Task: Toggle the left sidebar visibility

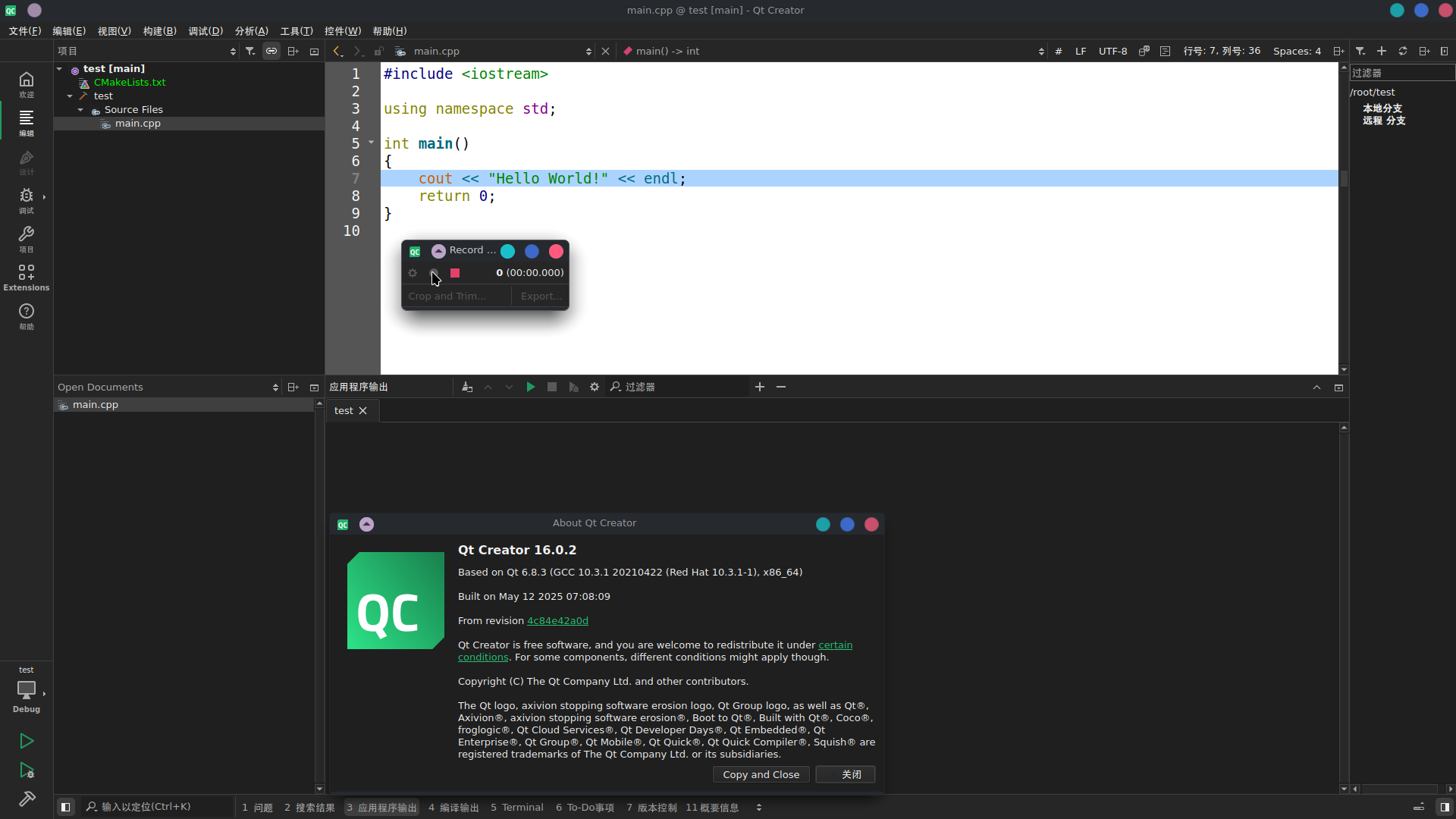Action: pos(66,807)
